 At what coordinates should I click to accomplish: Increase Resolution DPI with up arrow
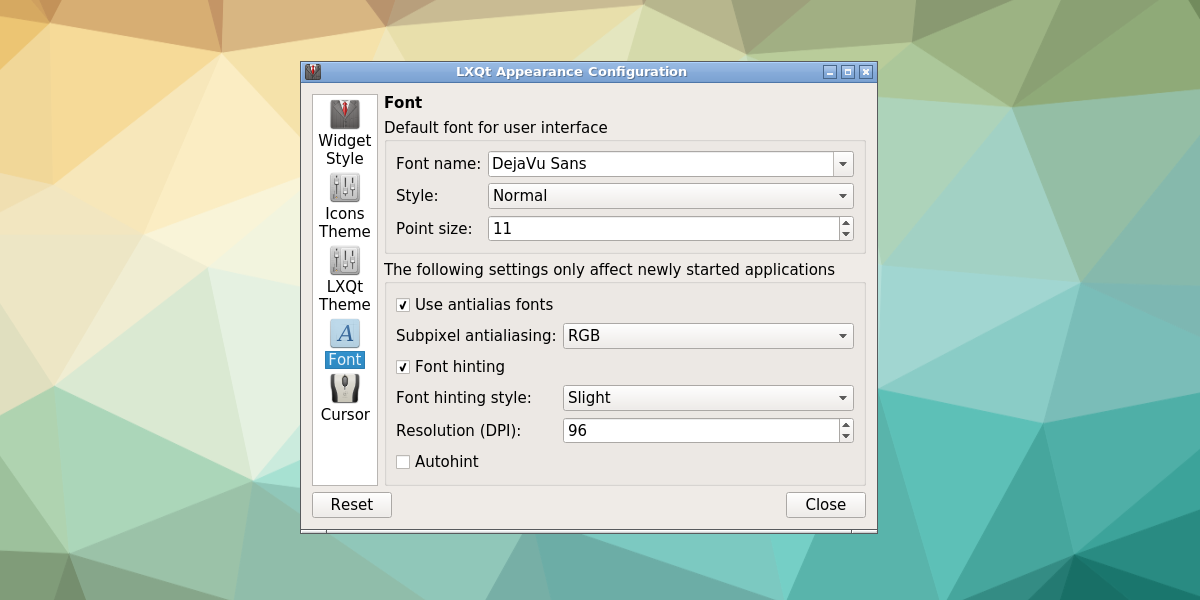(846, 425)
